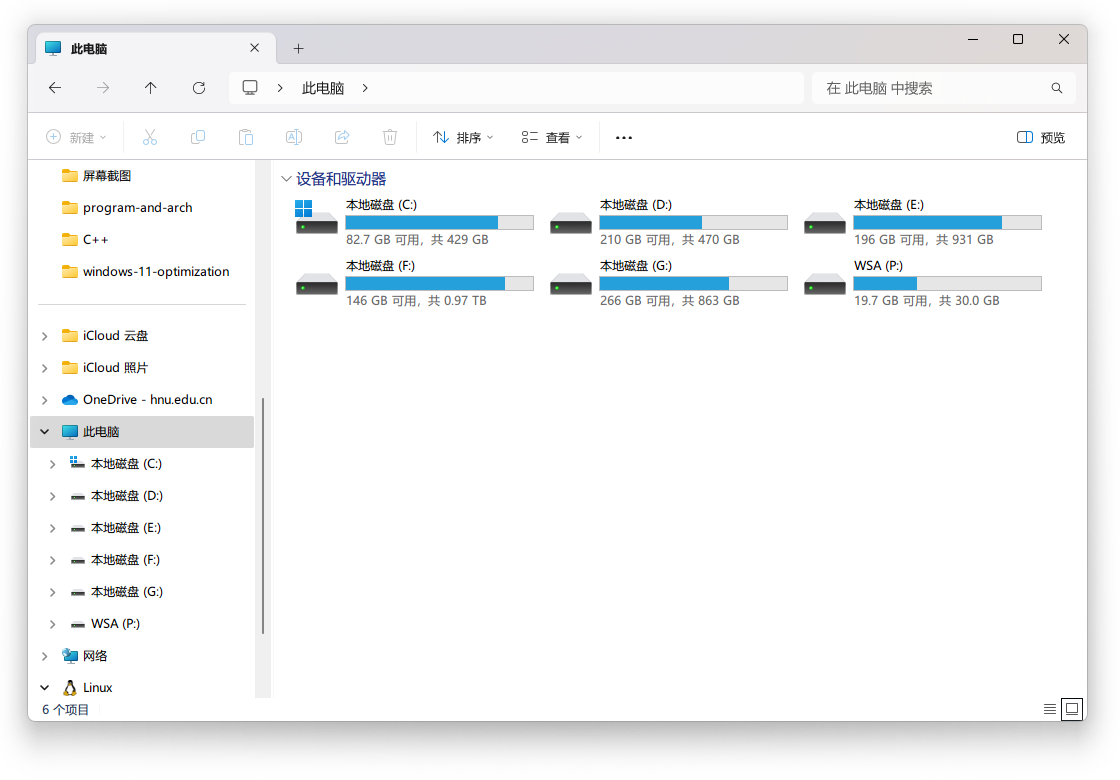Click the Copy icon in the toolbar
The width and height of the screenshot is (1120, 780).
pos(198,137)
